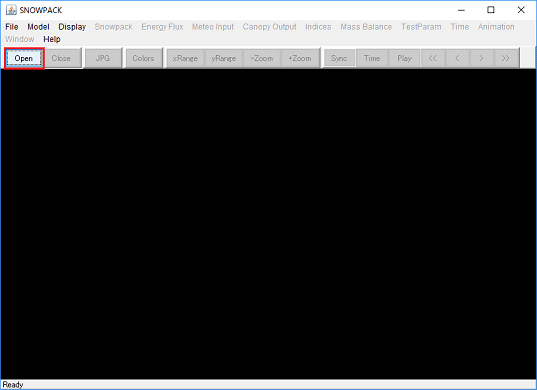This screenshot has width=537, height=390.
Task: Open the Time menu in menu bar
Action: [x=460, y=27]
